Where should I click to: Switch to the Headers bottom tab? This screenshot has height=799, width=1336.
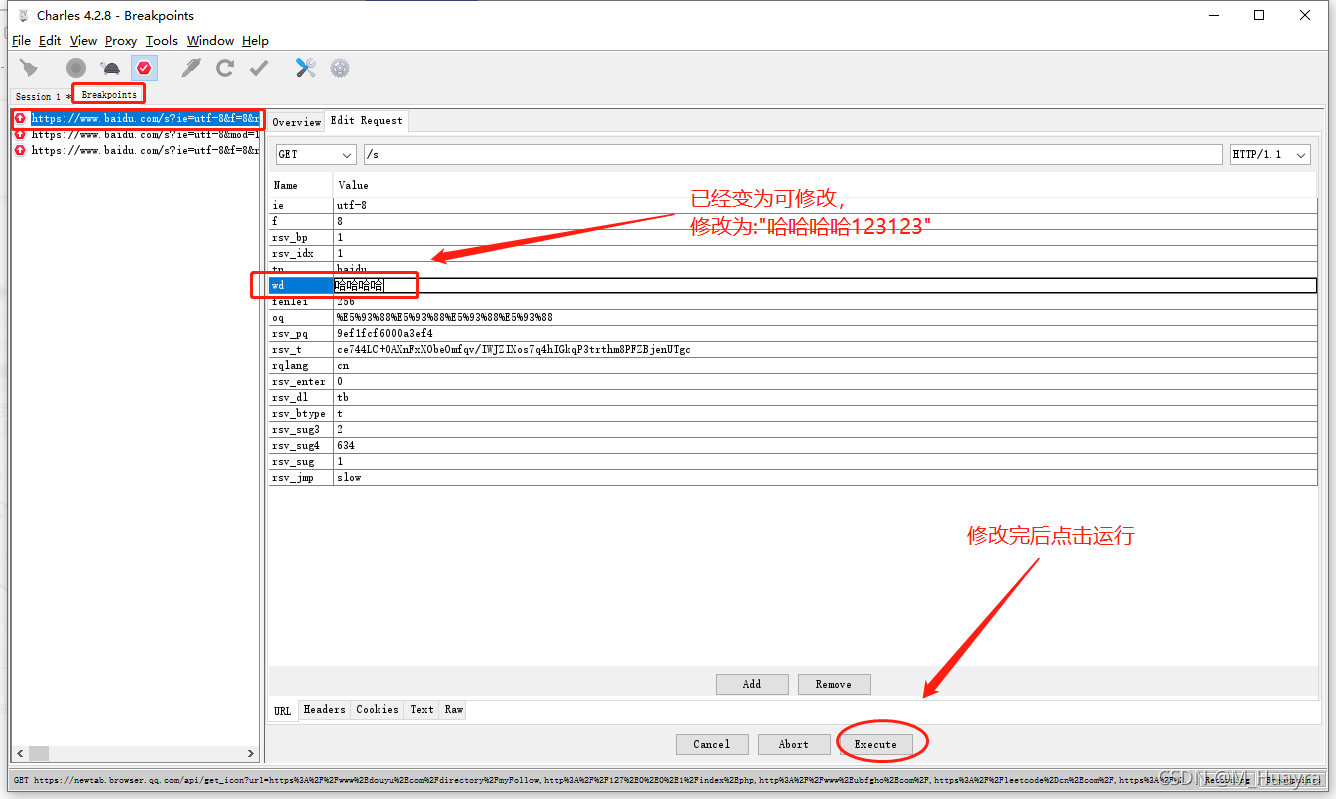point(324,710)
